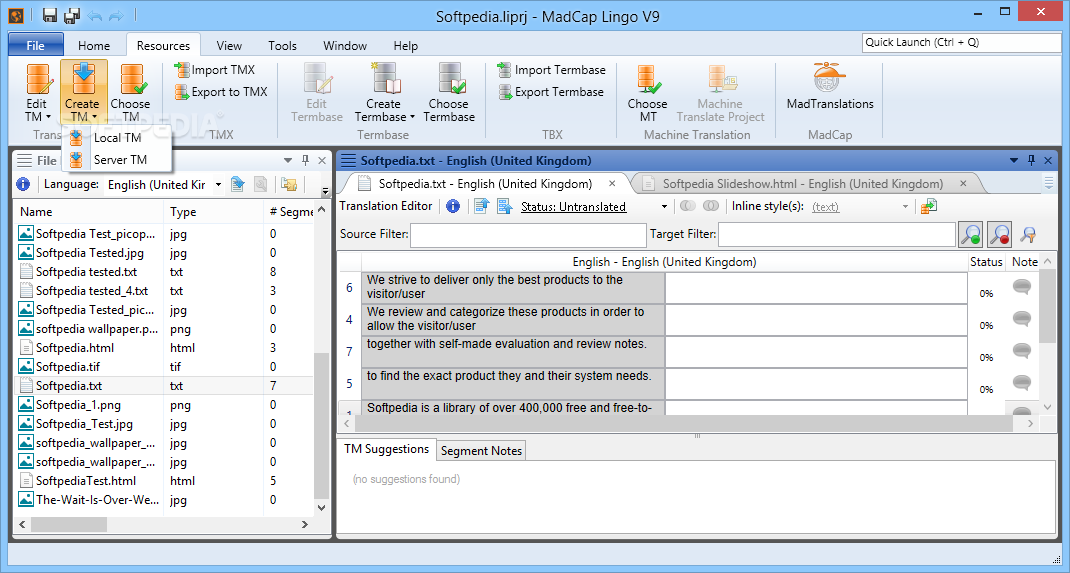Switch to the Tools ribbon tab
The height and width of the screenshot is (573, 1070).
point(282,46)
